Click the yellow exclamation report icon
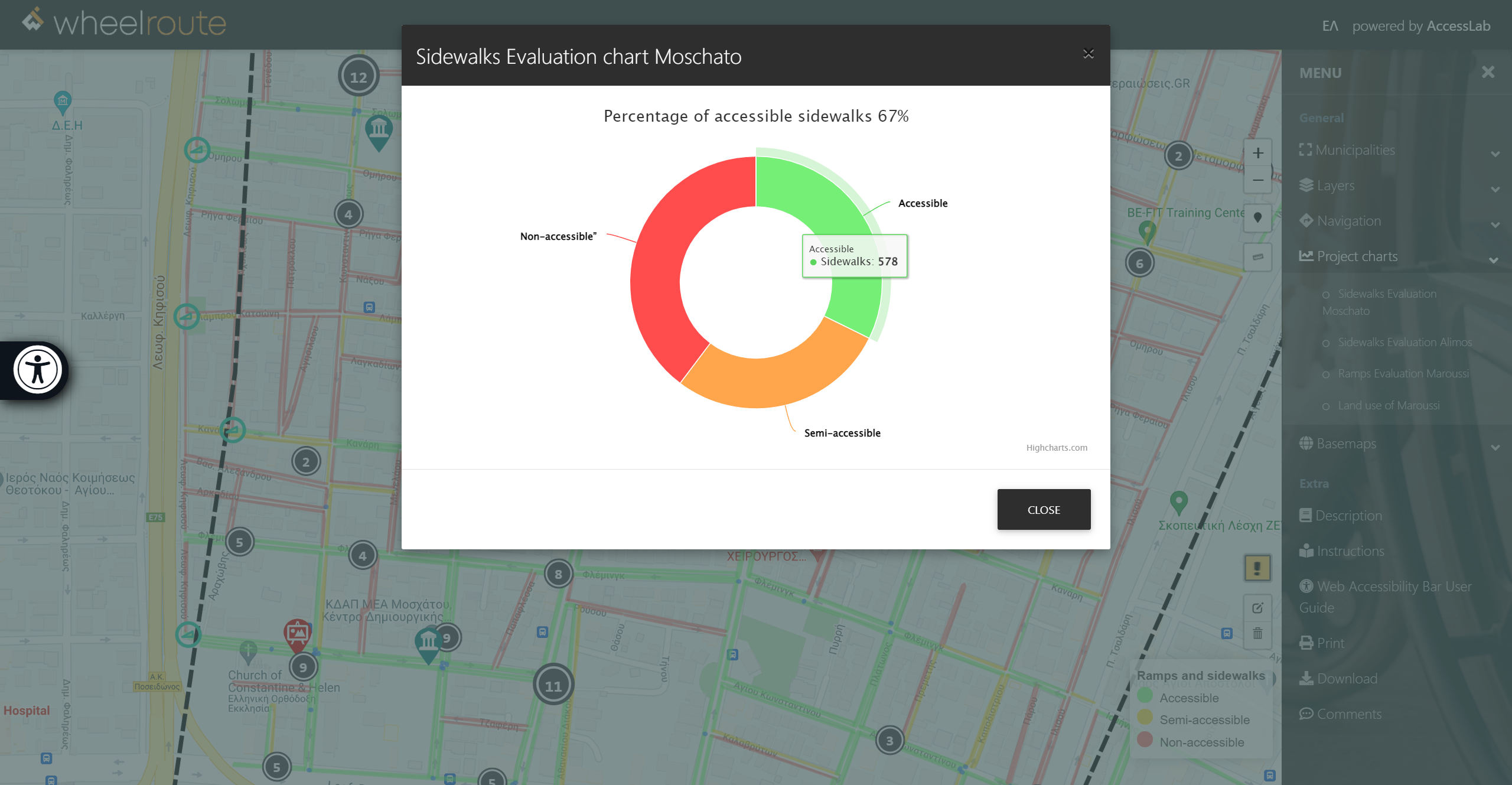Image resolution: width=1512 pixels, height=785 pixels. [1257, 568]
